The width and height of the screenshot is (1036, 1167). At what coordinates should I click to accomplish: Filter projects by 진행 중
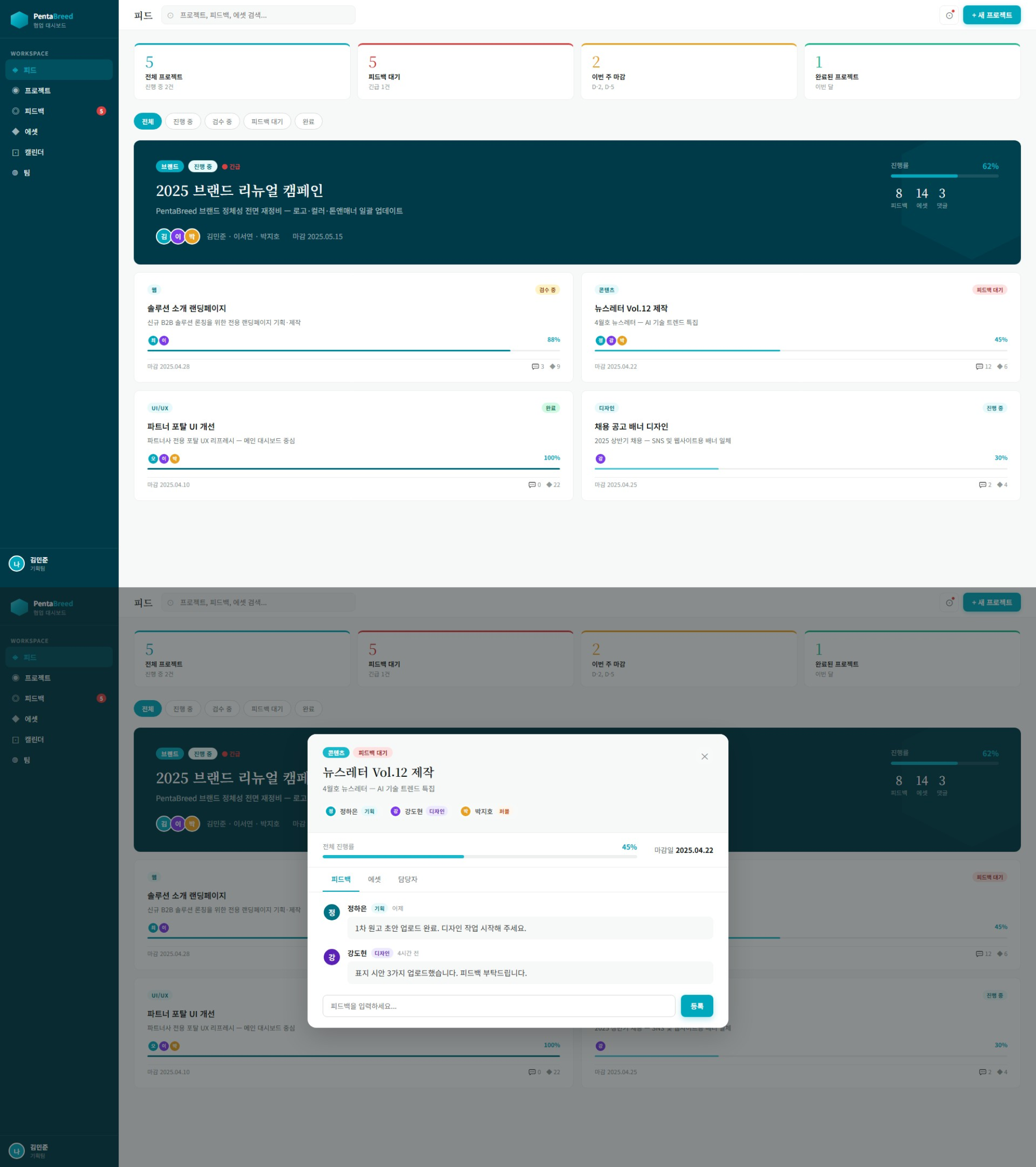point(183,122)
